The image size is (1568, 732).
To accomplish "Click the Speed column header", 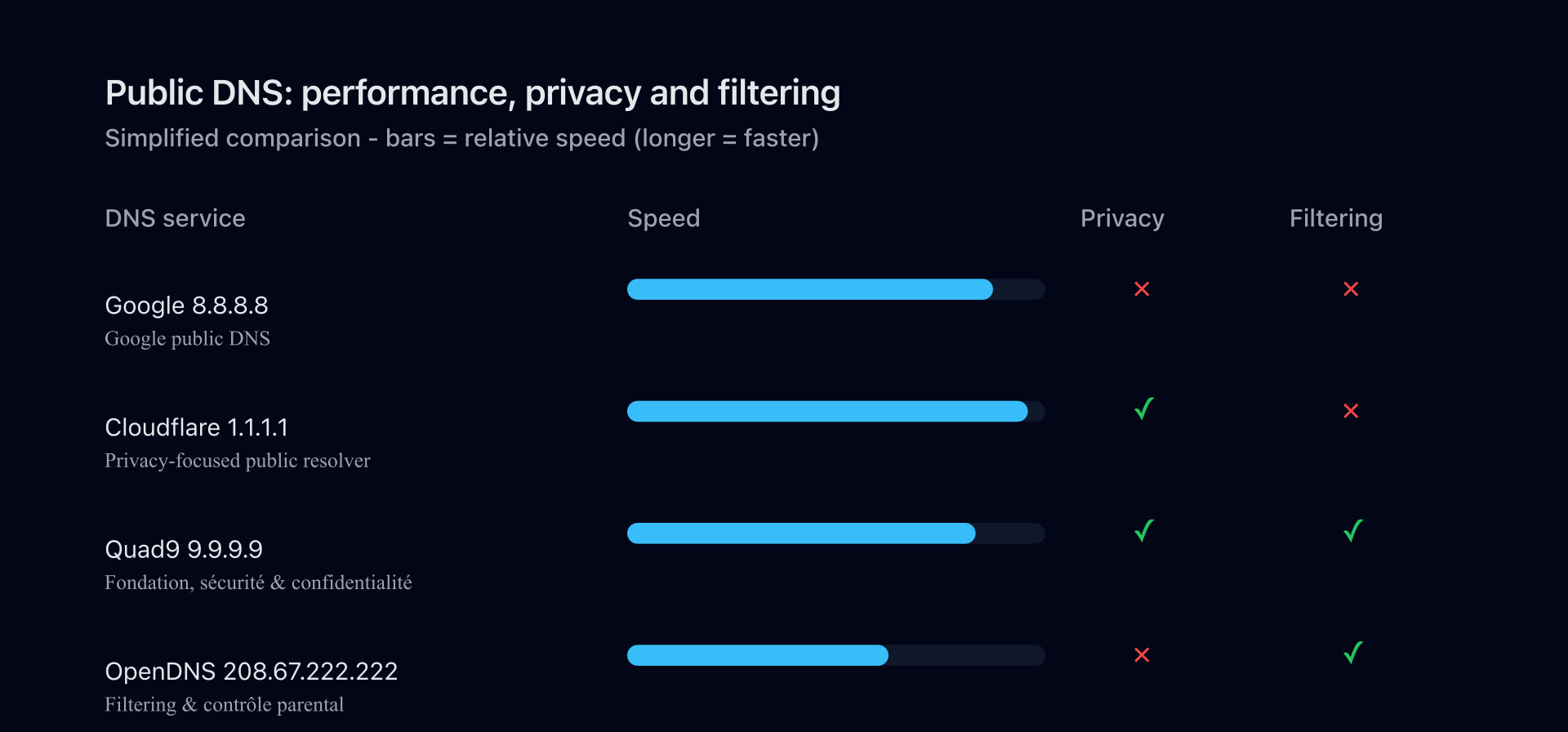I will [663, 218].
